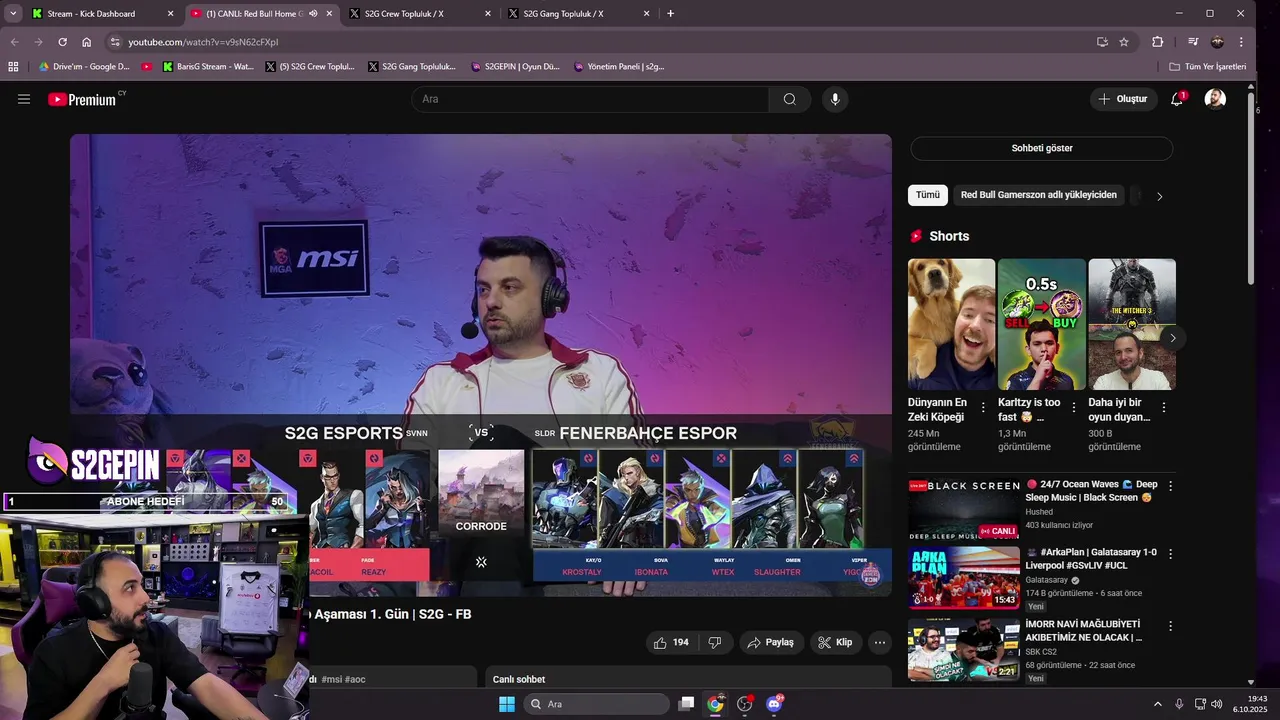Open Chrome extensions puzzle icon
Image resolution: width=1280 pixels, height=720 pixels.
1158,42
